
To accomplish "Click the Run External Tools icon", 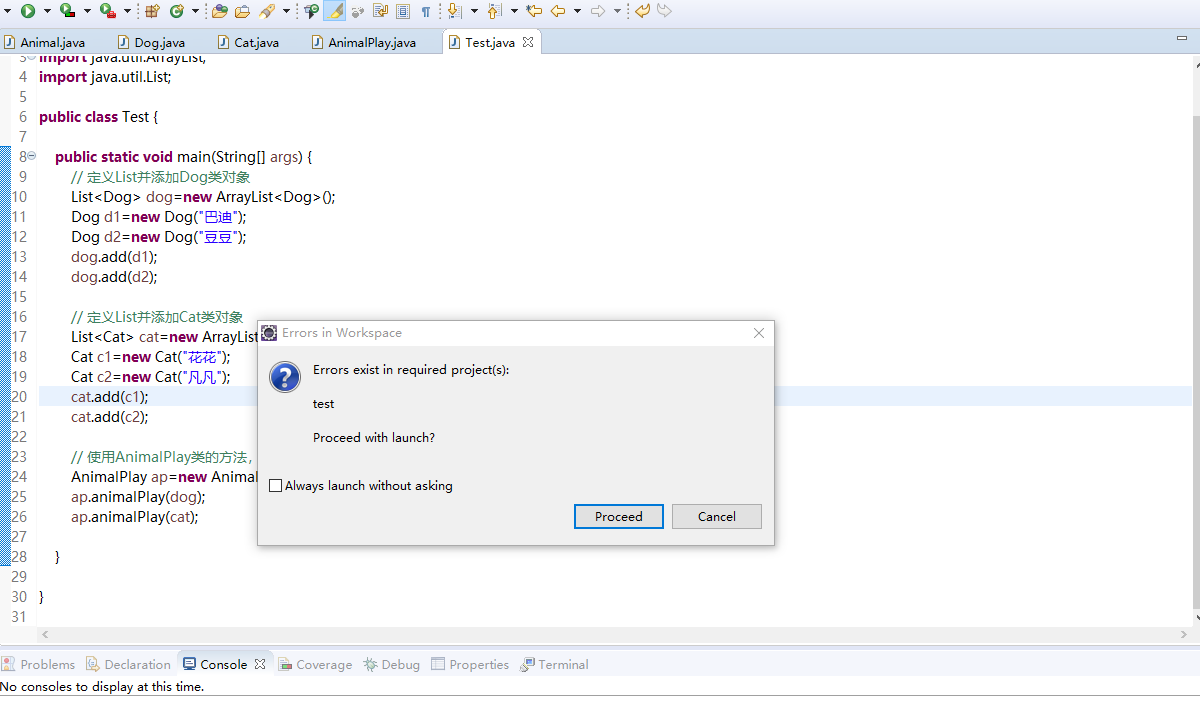I will click(107, 11).
